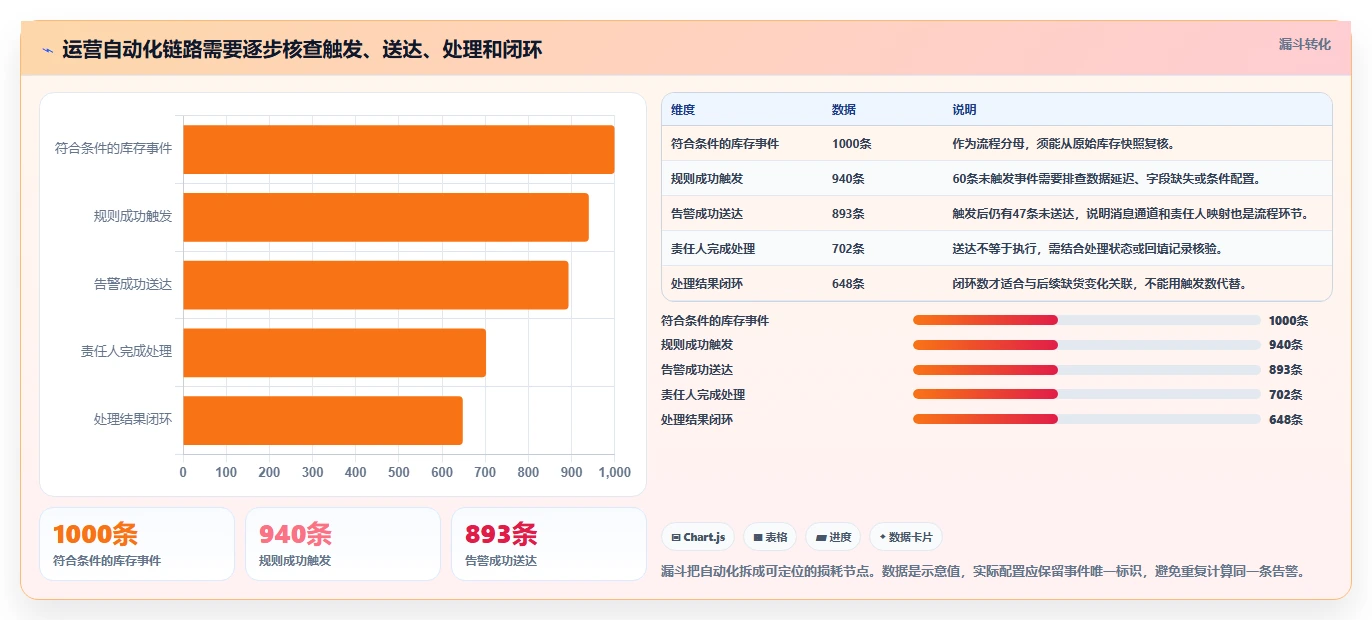Click the 1000条 stat card
Image resolution: width=1372 pixels, height=620 pixels.
point(137,544)
